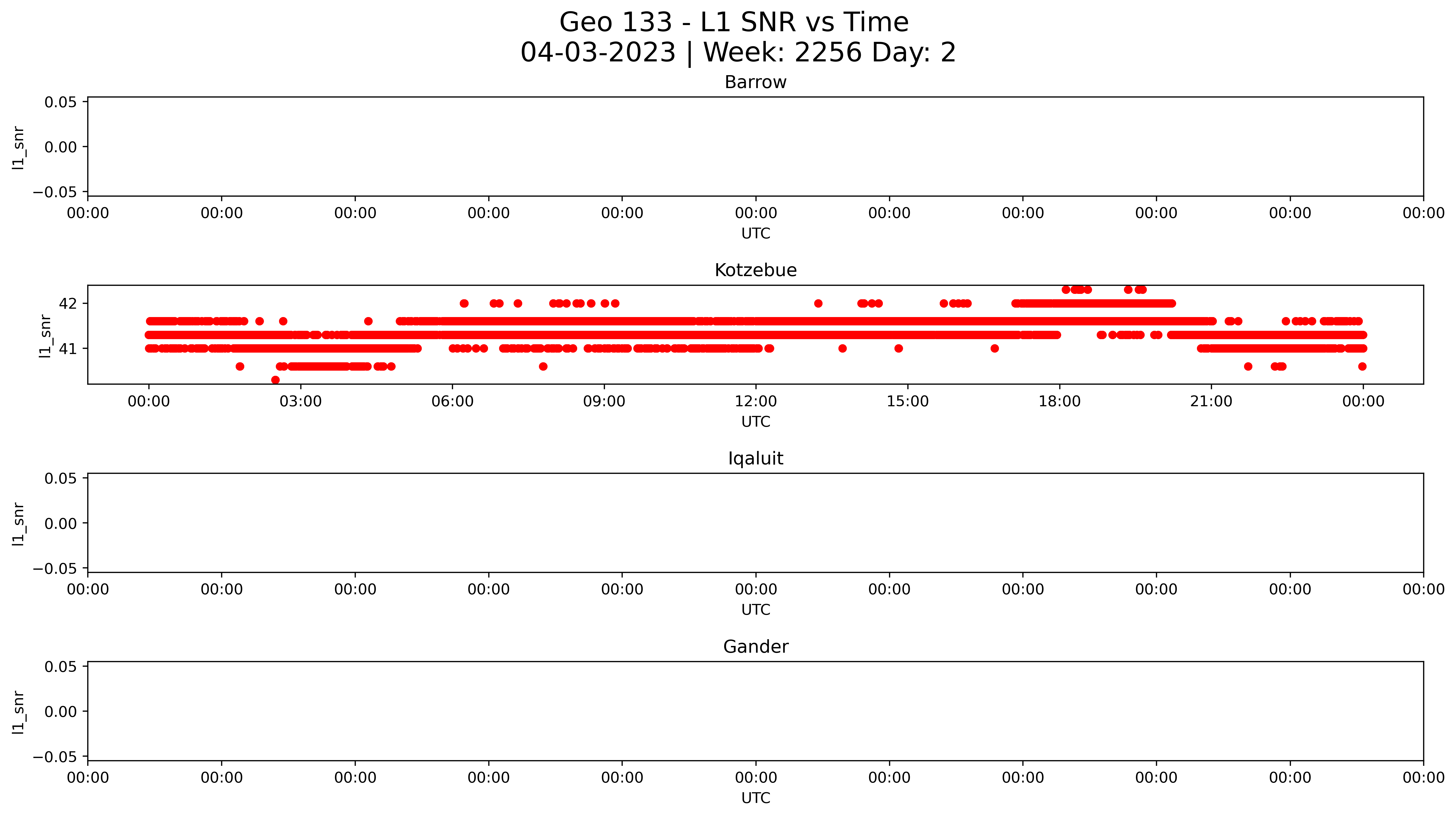Click the 41 y-axis tick on the Kotzebue plot

point(68,349)
